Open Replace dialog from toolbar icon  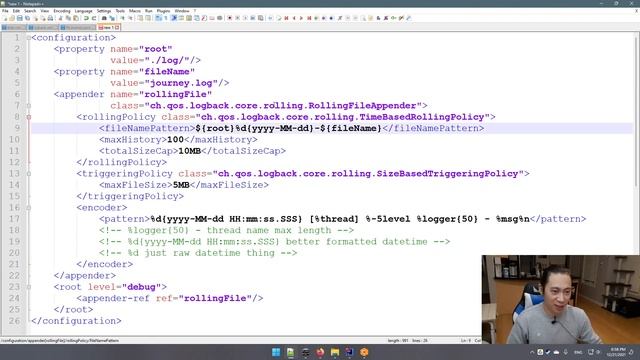(112, 18)
